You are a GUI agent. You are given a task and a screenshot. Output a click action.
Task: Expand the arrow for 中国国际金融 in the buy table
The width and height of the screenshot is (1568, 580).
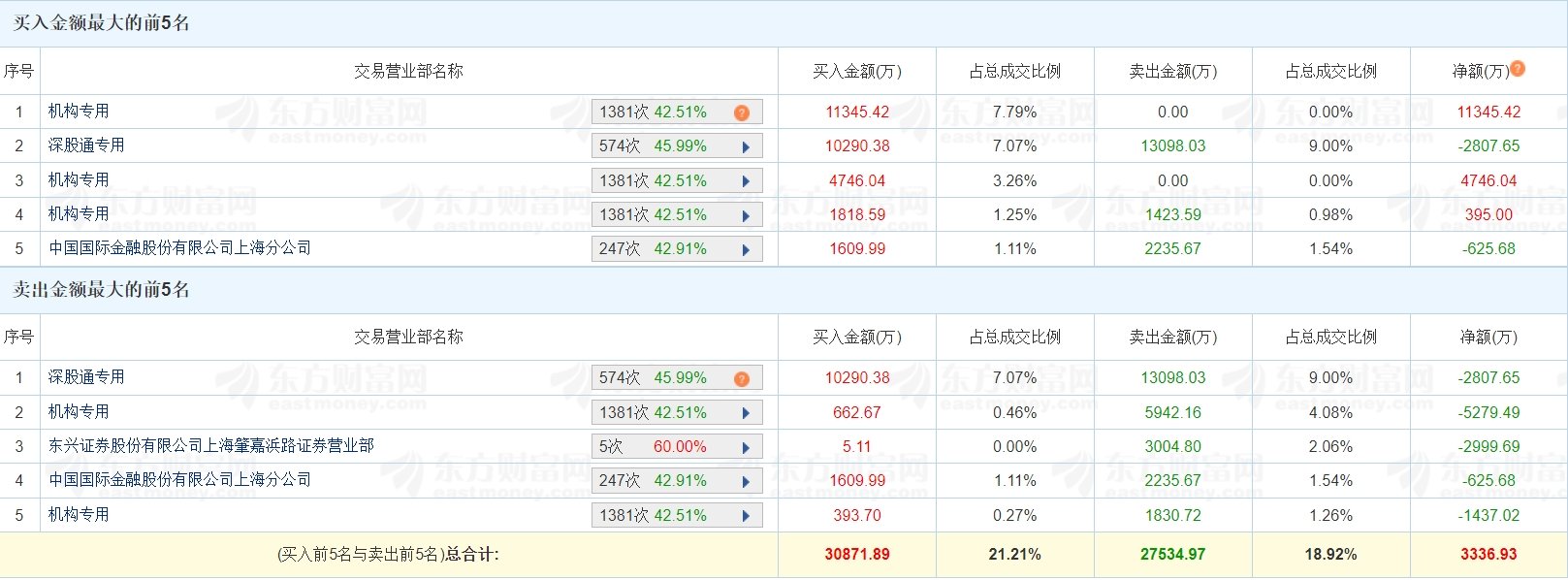point(746,249)
